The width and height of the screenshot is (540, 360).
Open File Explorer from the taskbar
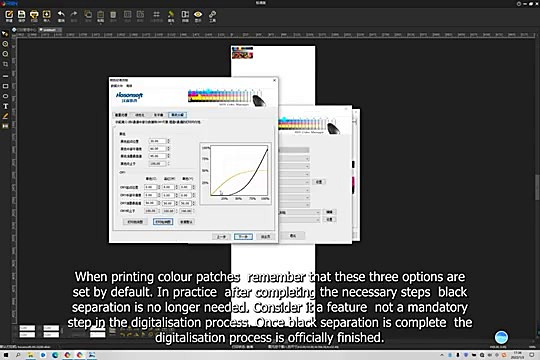31,355
